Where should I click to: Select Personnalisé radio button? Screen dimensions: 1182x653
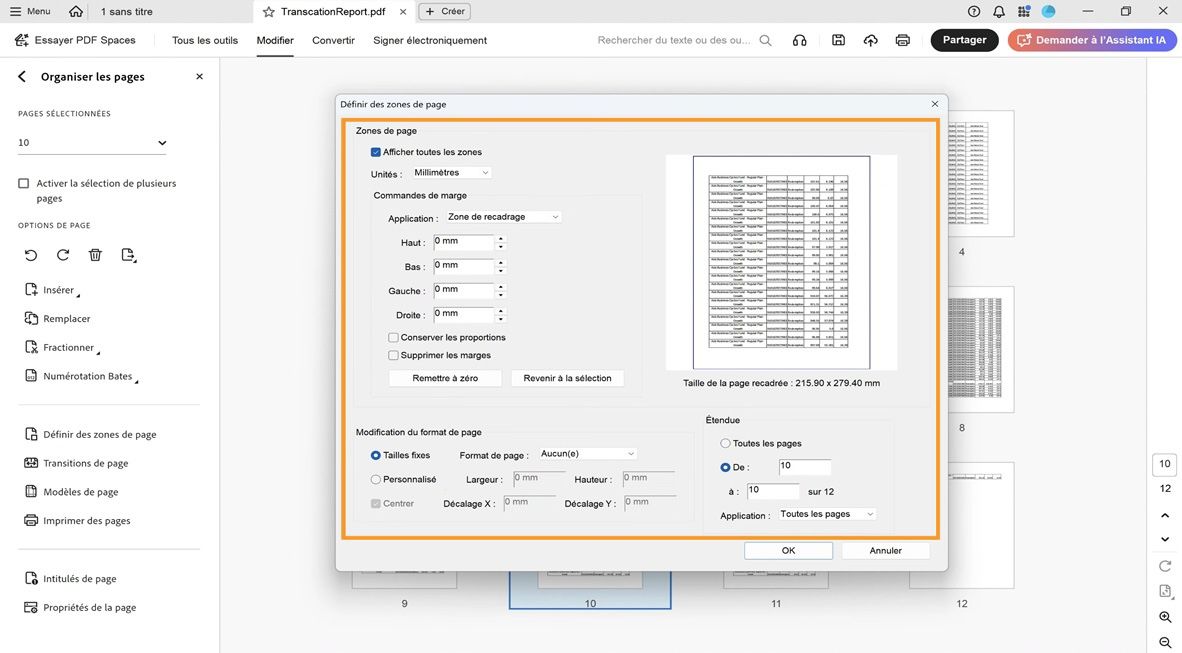[x=375, y=480]
